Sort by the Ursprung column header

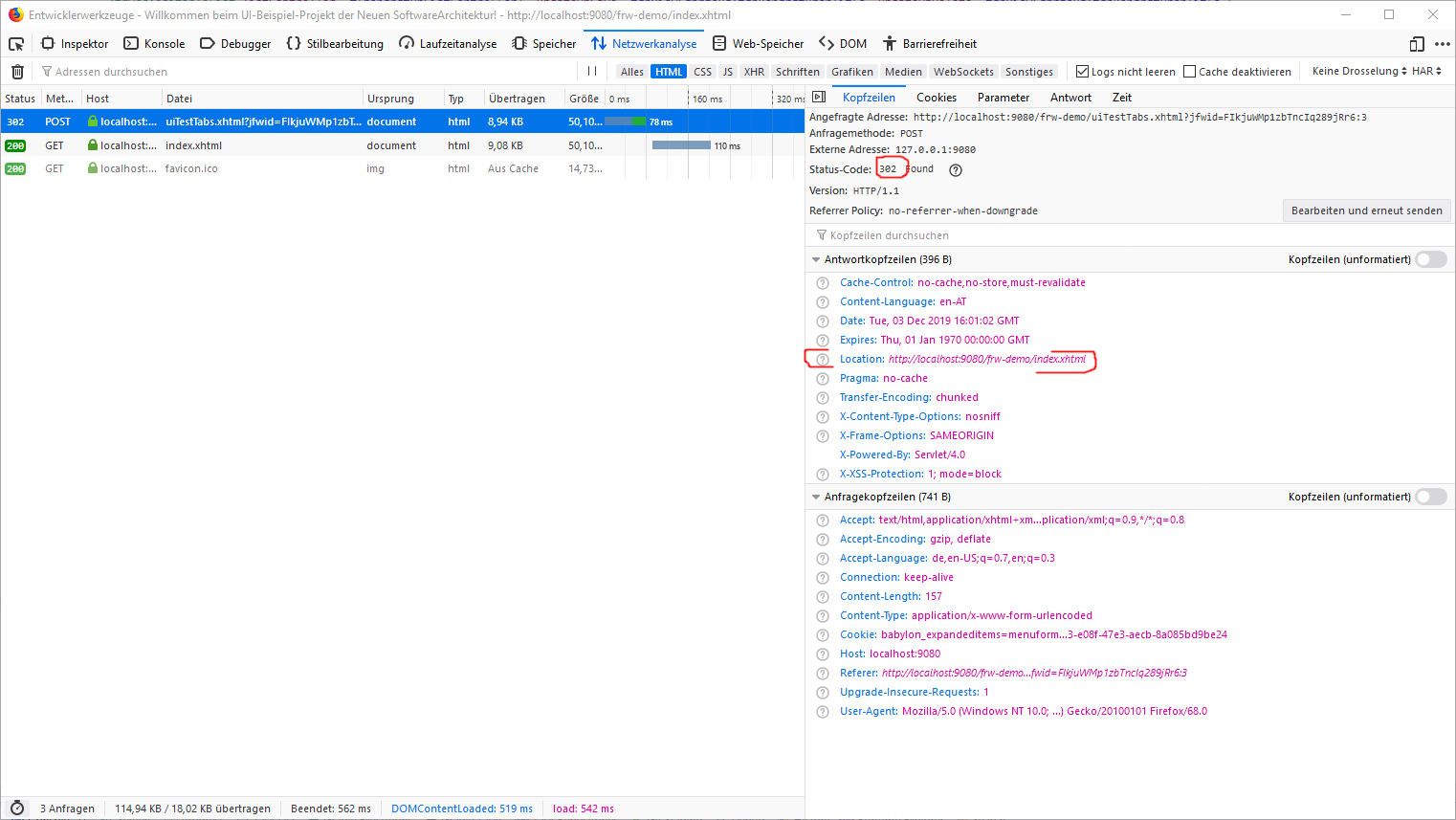tap(403, 99)
